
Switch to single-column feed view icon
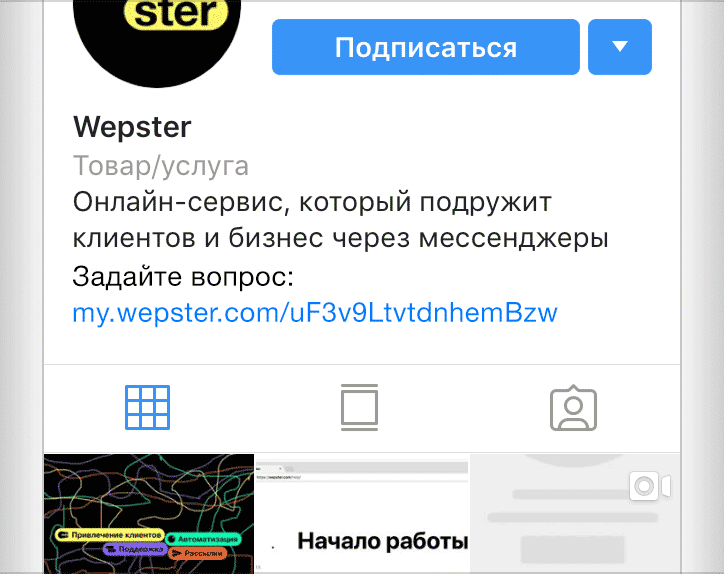tap(359, 407)
